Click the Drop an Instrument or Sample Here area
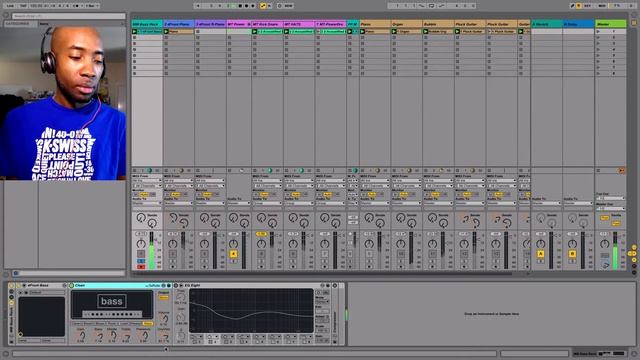 tap(491, 314)
